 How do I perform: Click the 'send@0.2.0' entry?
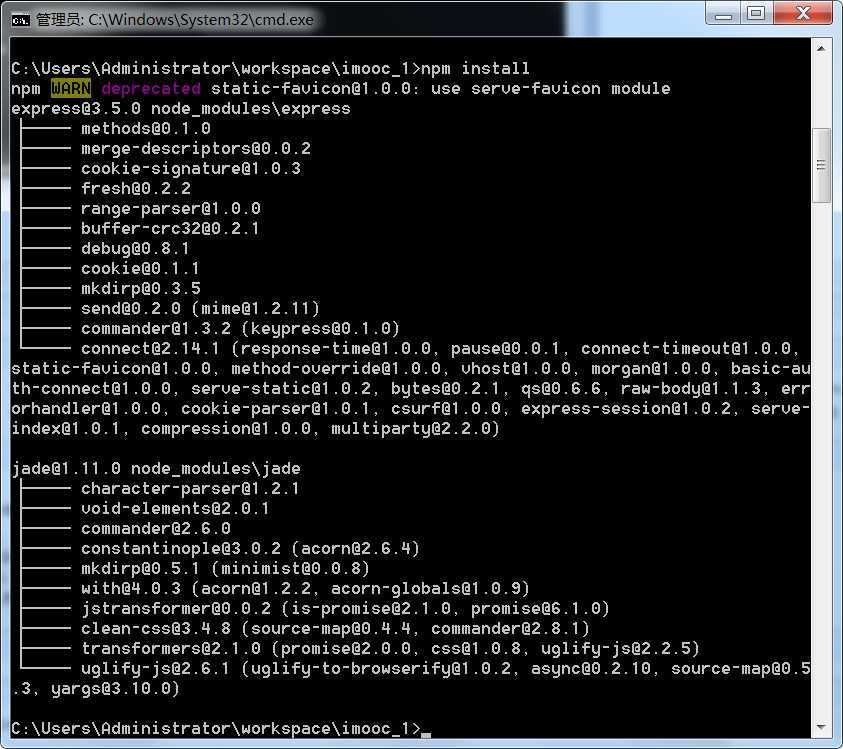pyautogui.click(x=131, y=308)
